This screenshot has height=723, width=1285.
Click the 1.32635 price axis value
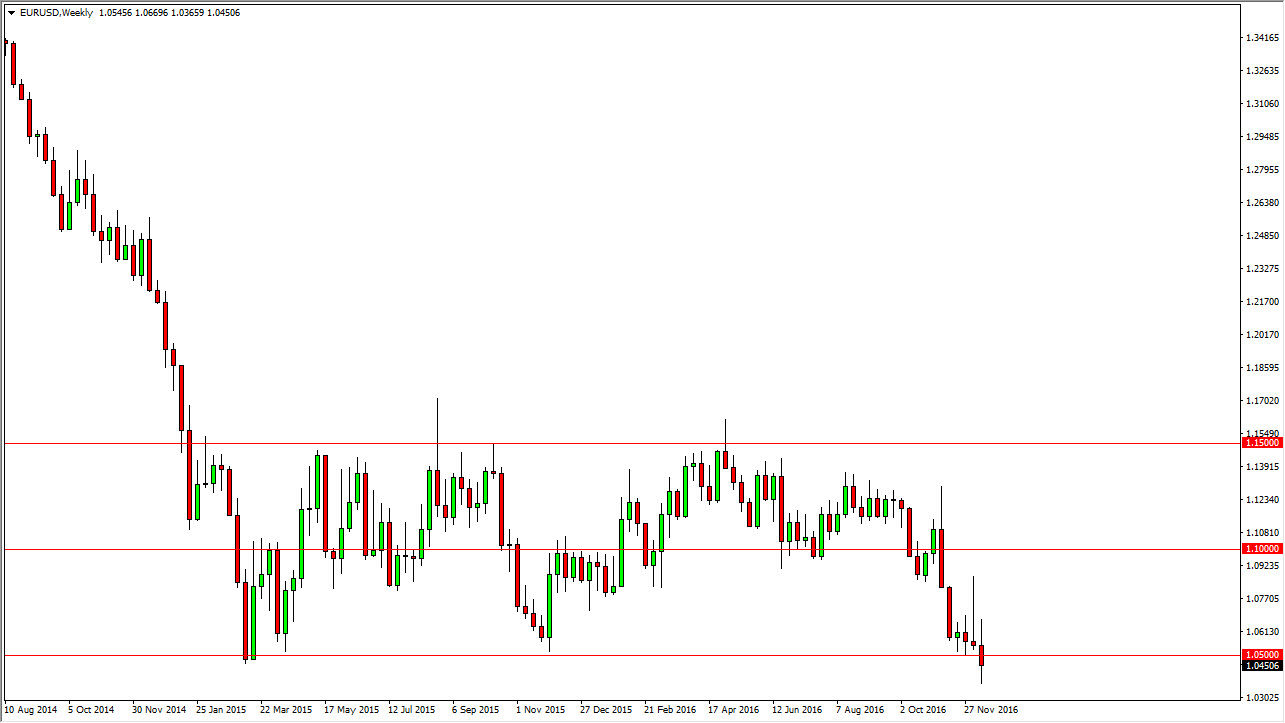tap(1262, 71)
